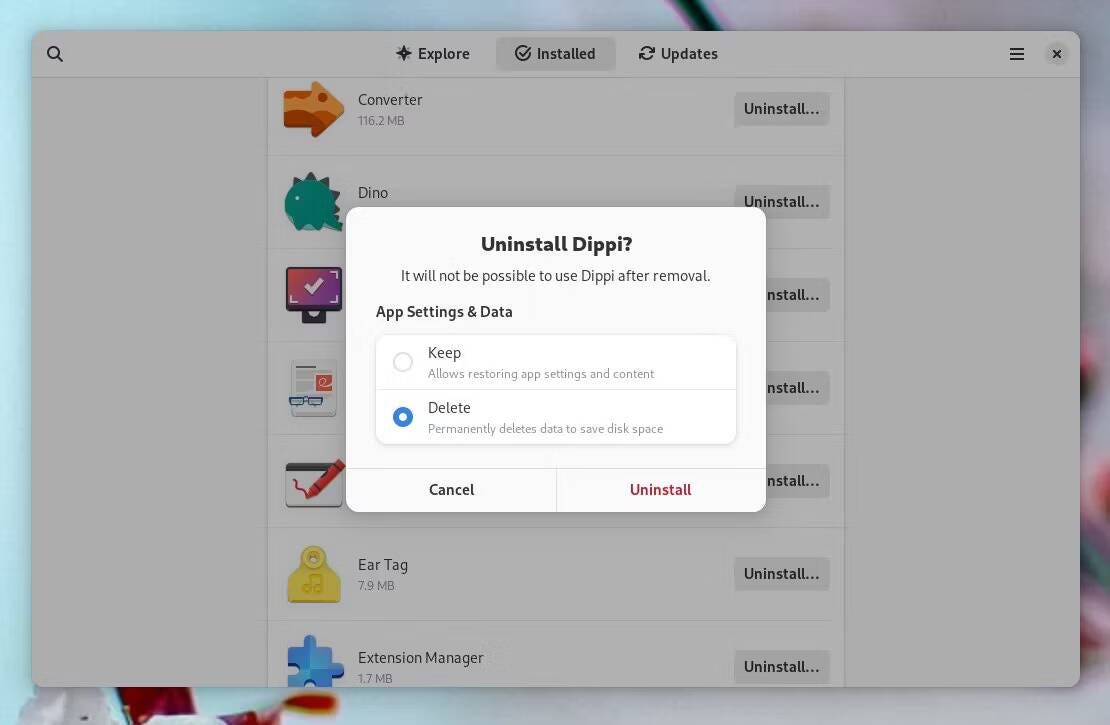Click the 7.9 MB size text
The image size is (1110, 725).
tap(376, 586)
